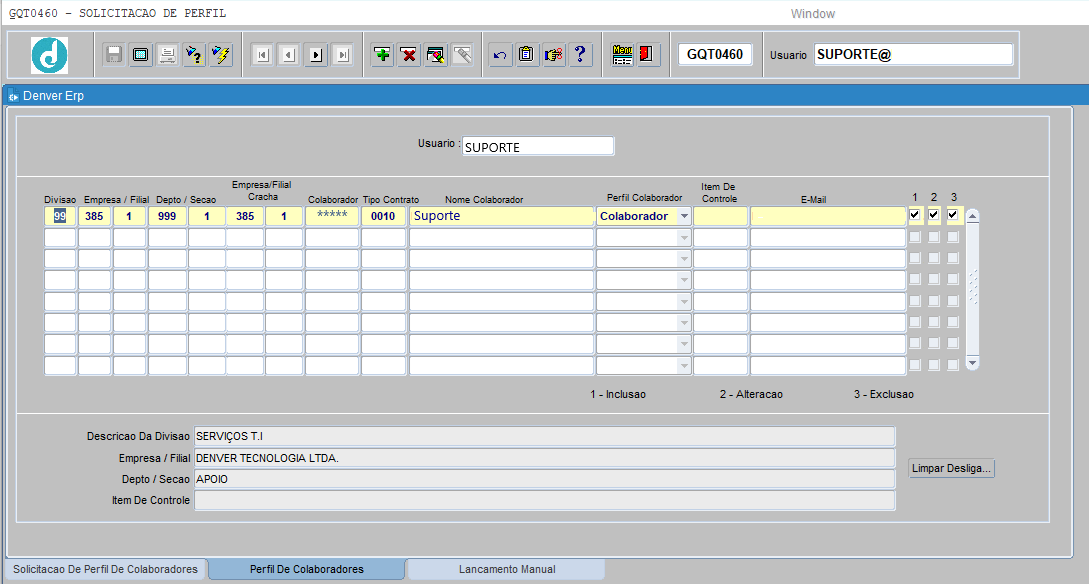The height and width of the screenshot is (584, 1089).
Task: Click Descricao Da Divisao field SERVIÇOS T.I
Action: (544, 436)
